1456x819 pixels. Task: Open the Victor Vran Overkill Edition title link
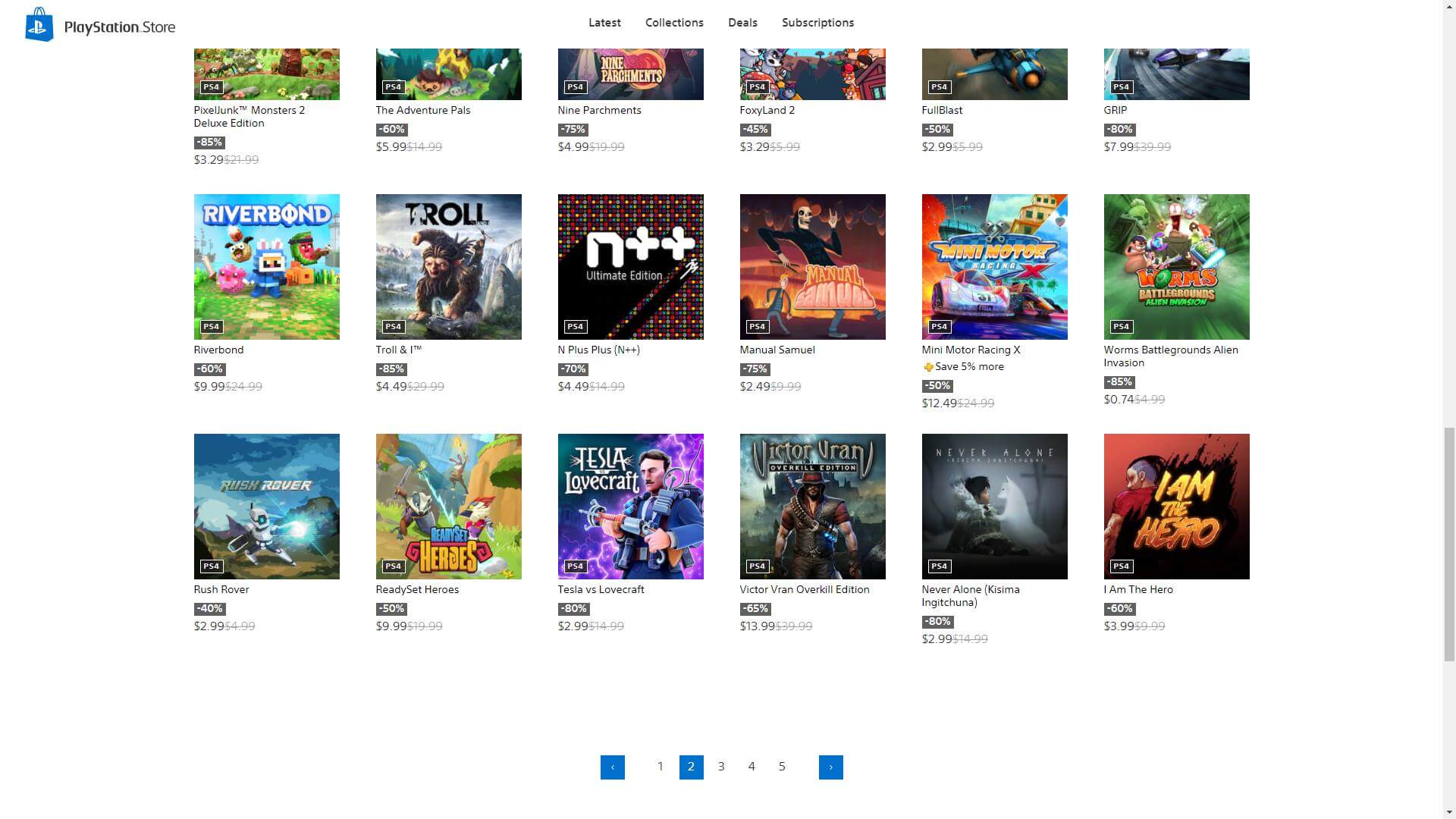point(805,589)
